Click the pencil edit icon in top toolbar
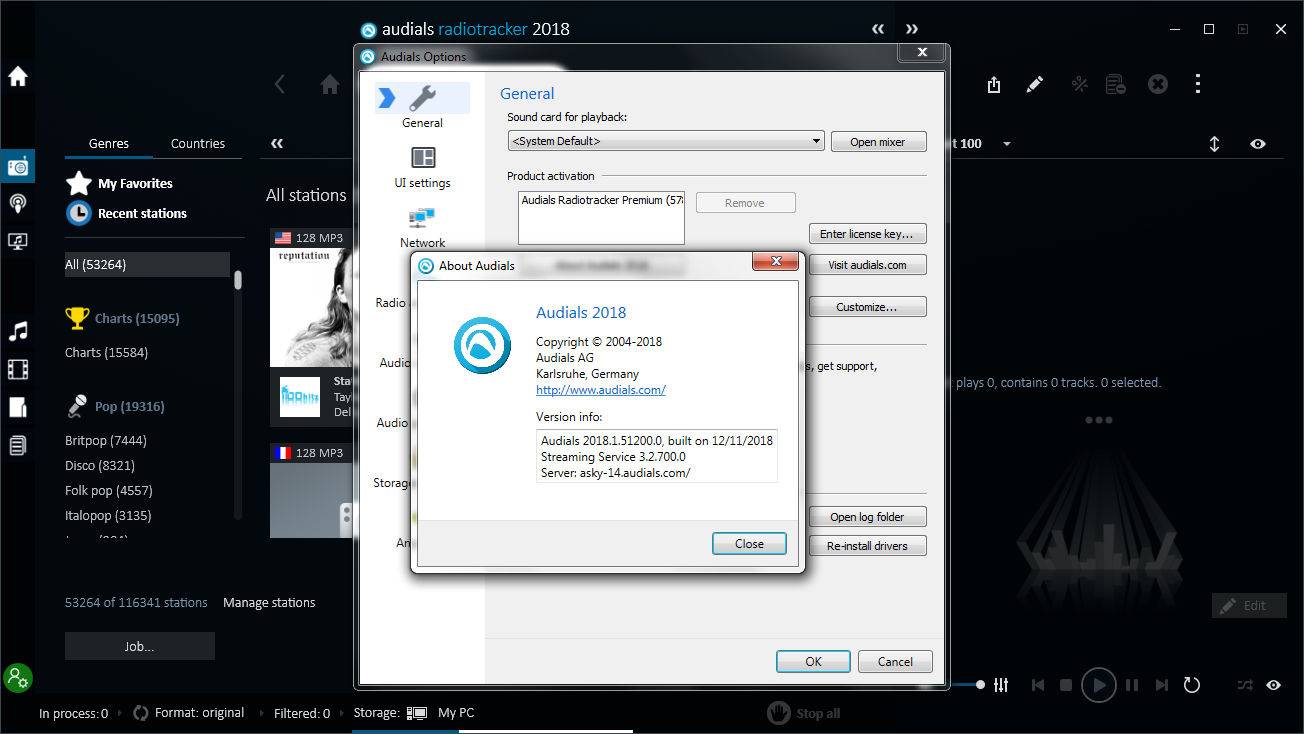Image resolution: width=1304 pixels, height=734 pixels. coord(1035,85)
